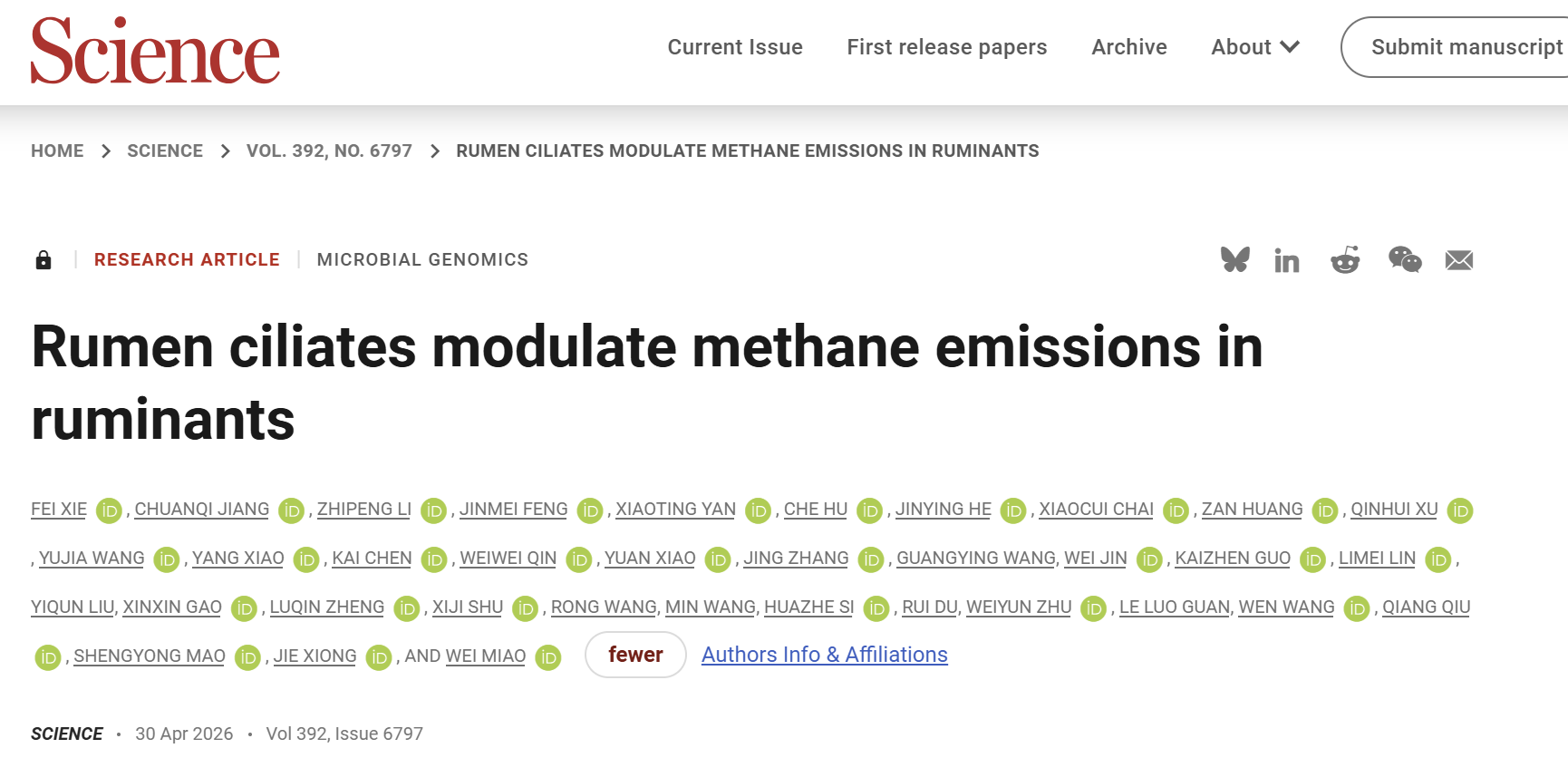Expand the About dropdown menu
The width and height of the screenshot is (1568, 758).
1255,47
